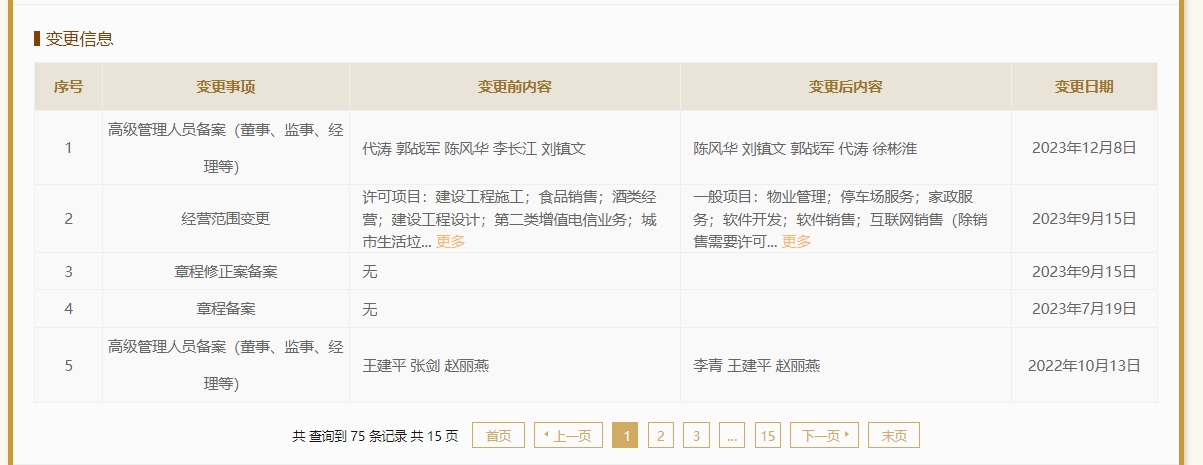Click the 变更信息 section title

click(79, 39)
